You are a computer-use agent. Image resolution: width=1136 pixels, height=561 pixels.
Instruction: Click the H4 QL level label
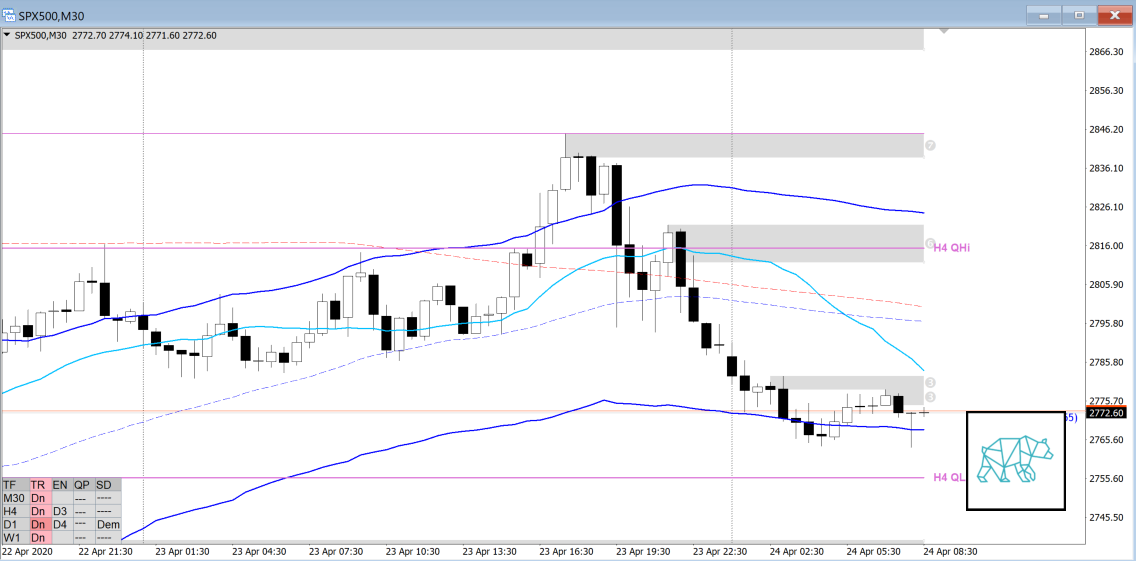tap(949, 477)
